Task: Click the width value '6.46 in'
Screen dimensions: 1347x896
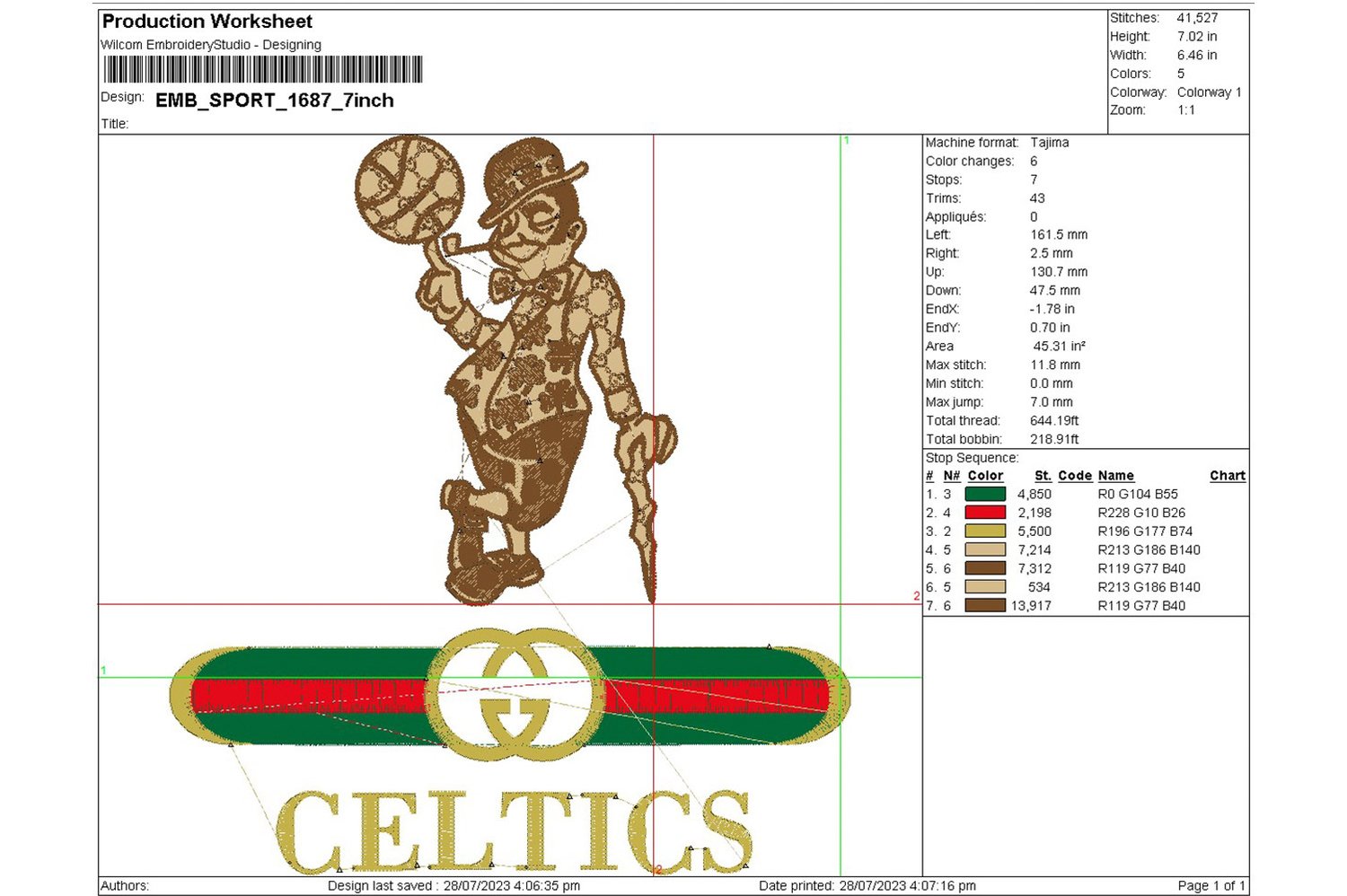Action: point(1197,56)
